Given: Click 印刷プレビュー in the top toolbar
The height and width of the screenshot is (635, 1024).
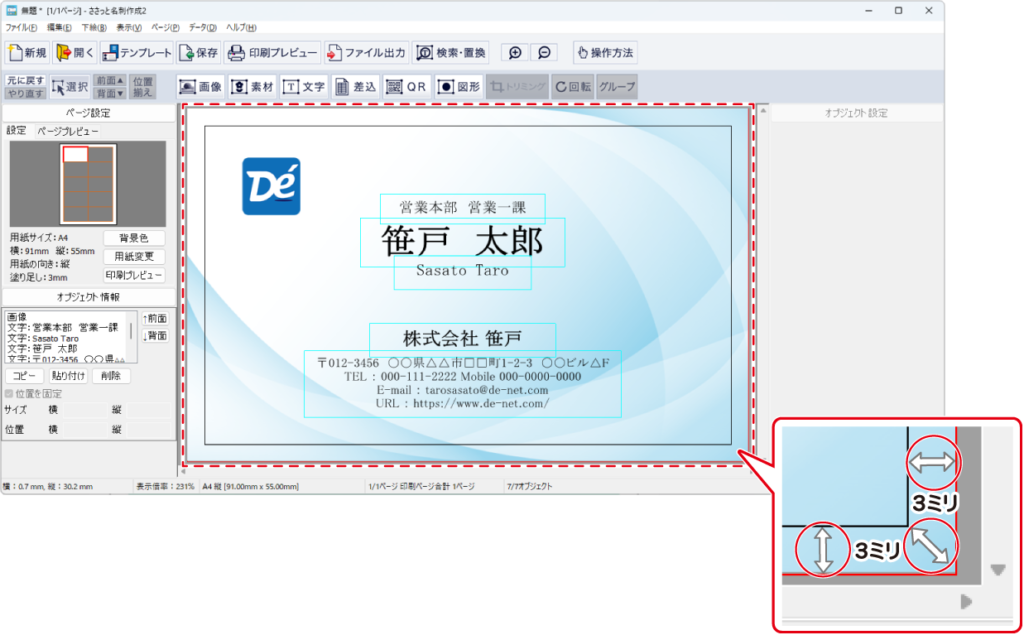Looking at the screenshot, I should 272,53.
